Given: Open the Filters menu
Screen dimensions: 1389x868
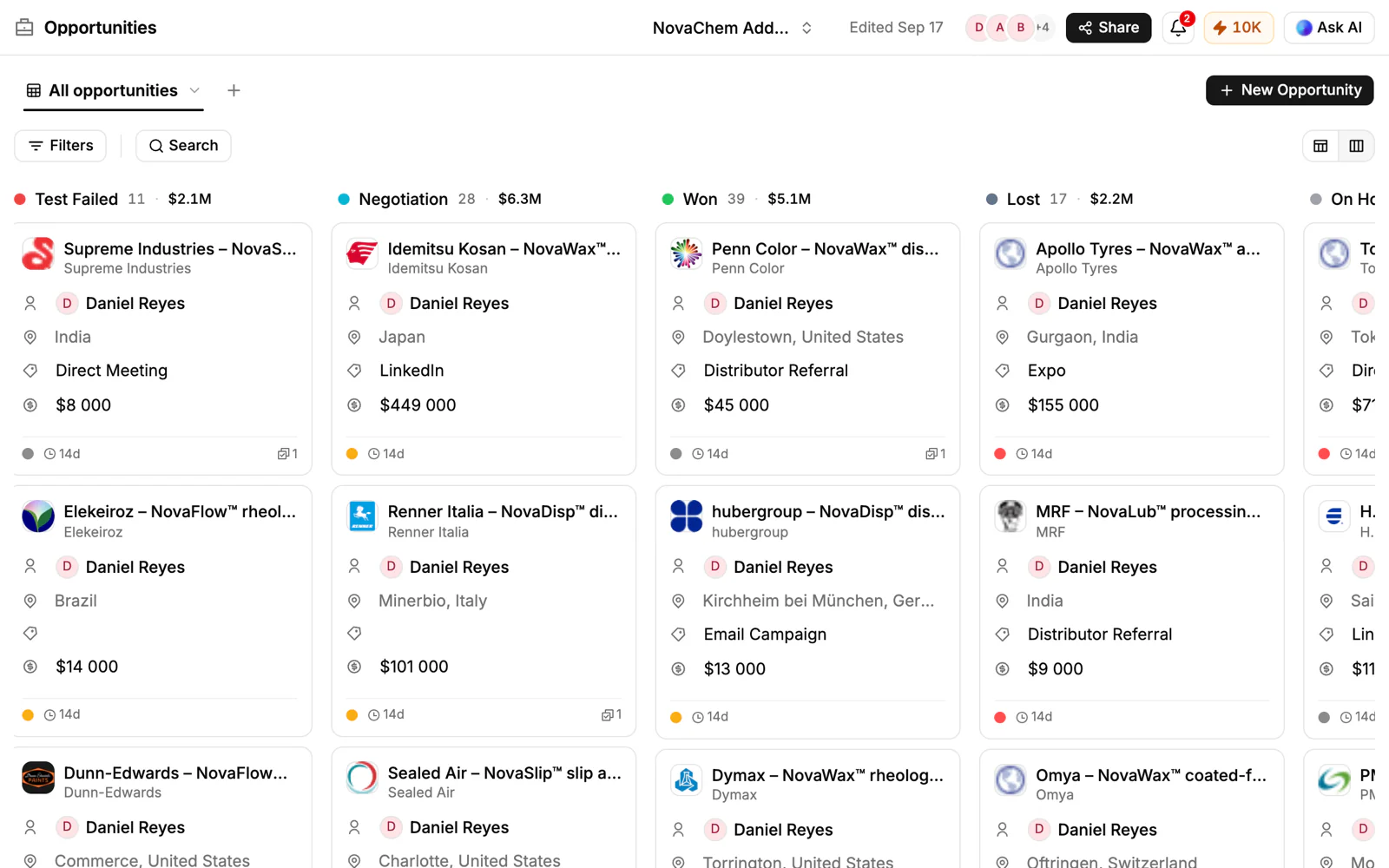Looking at the screenshot, I should (x=60, y=146).
